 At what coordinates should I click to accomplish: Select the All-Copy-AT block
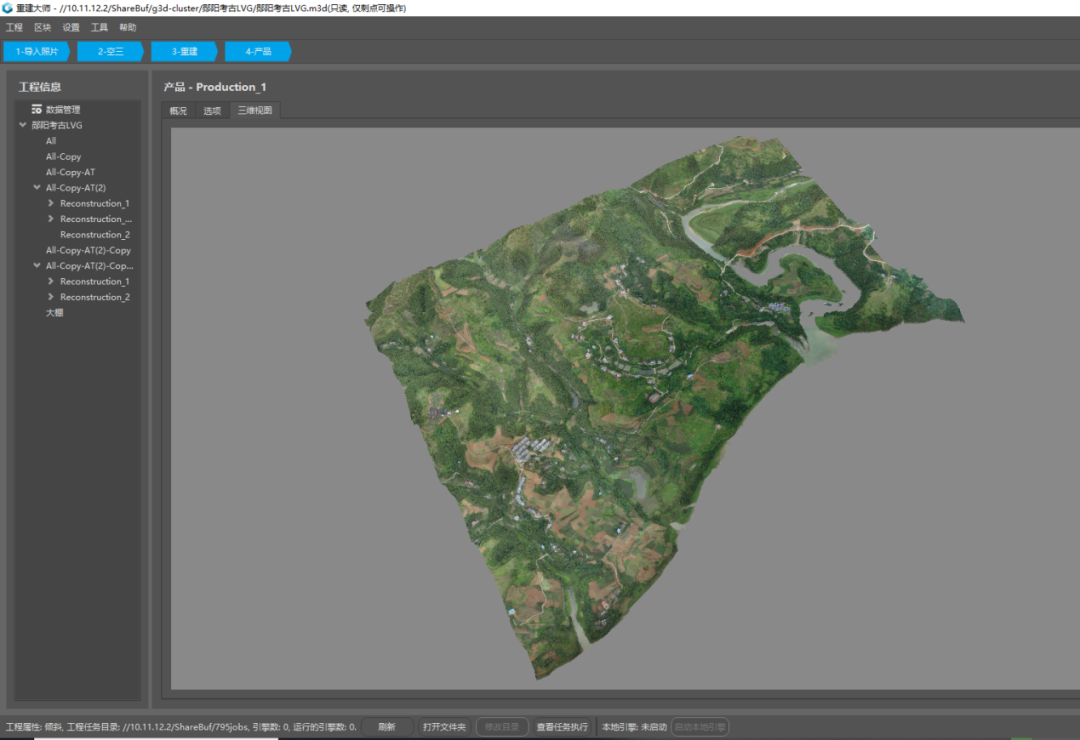[x=70, y=172]
